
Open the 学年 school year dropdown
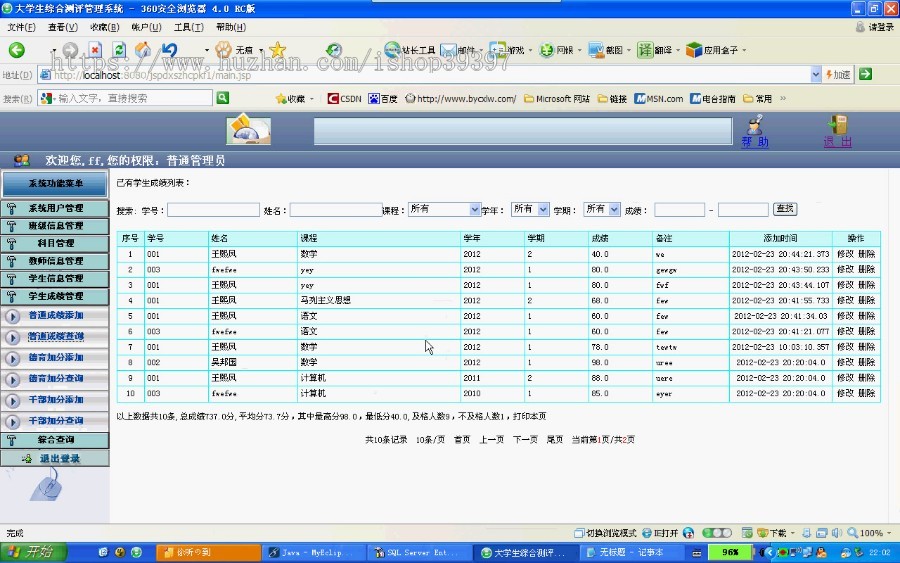click(530, 209)
